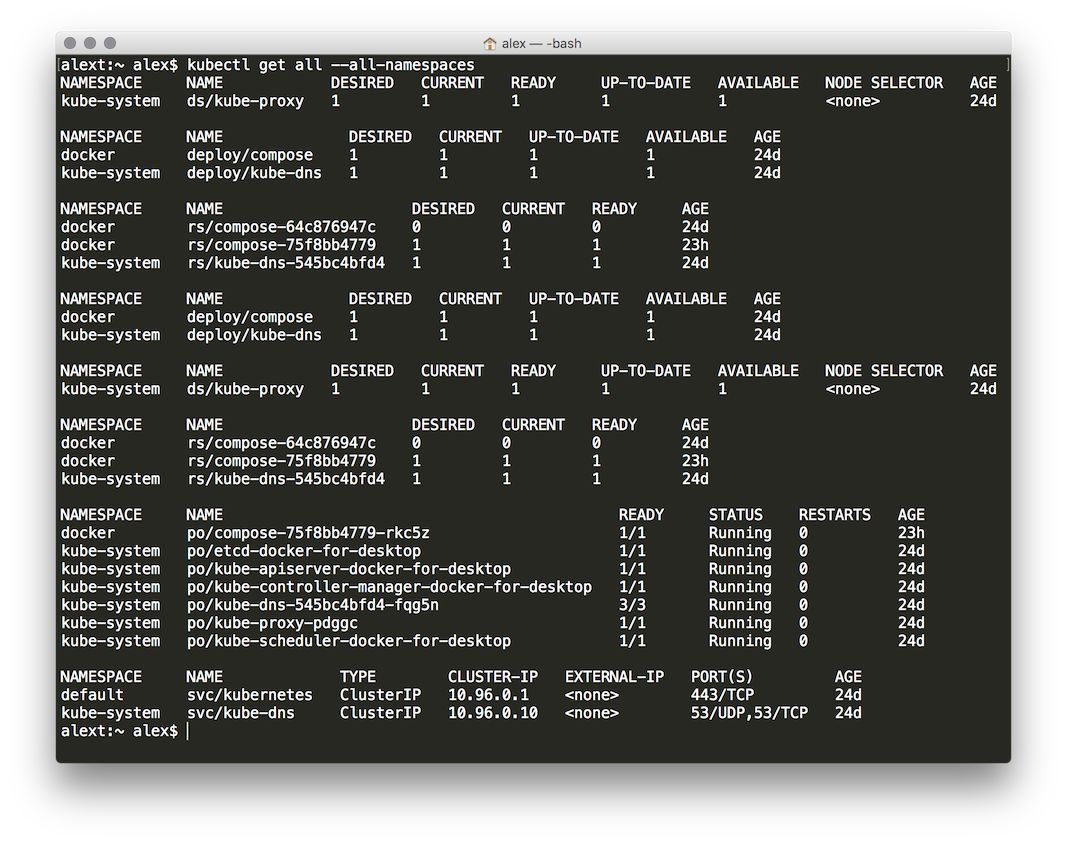Click restarts 0 in kube-apiserver pod row

click(x=803, y=569)
